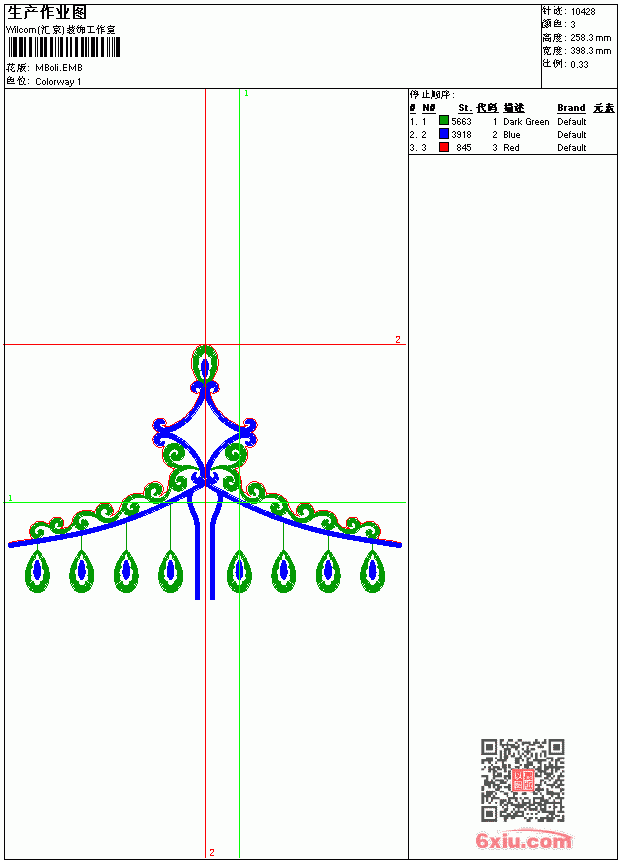
Task: Click the blue scroll curl on left
Action: point(160,433)
